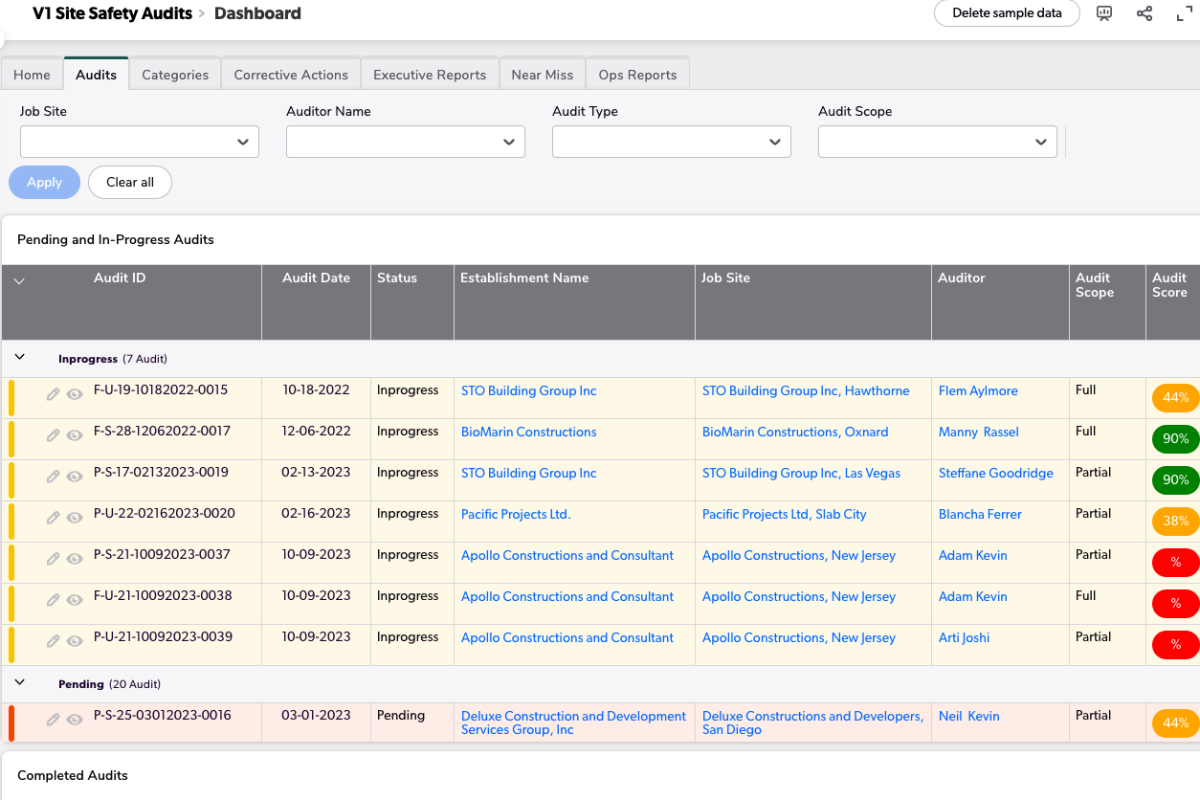Viewport: 1200px width, 800px height.
Task: Edit audit F-U-19-10182022-0015 with pencil icon
Action: click(54, 394)
